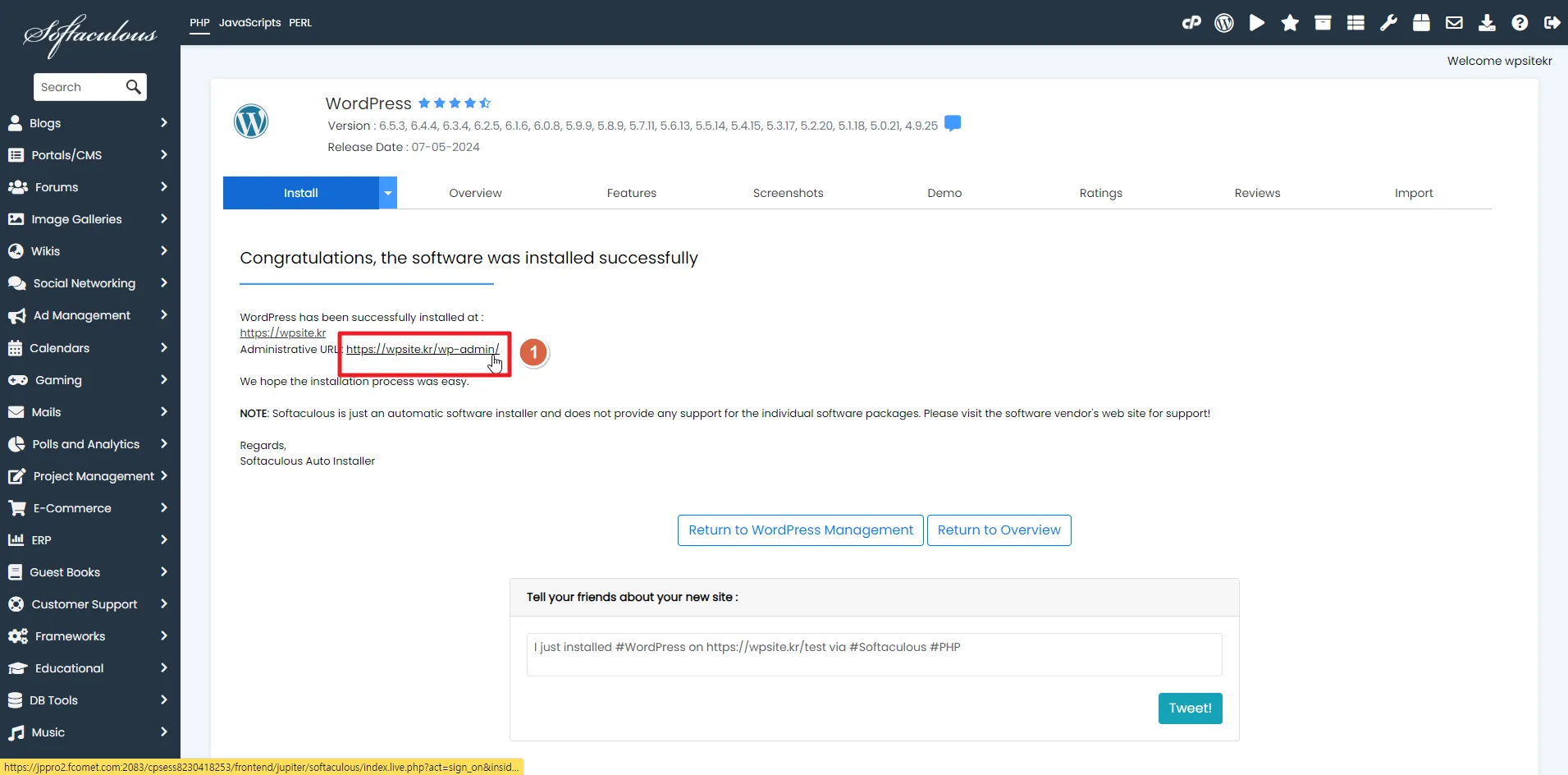Select the PHP scripts menu
Viewport: 1568px width, 775px height.
pyautogui.click(x=199, y=23)
